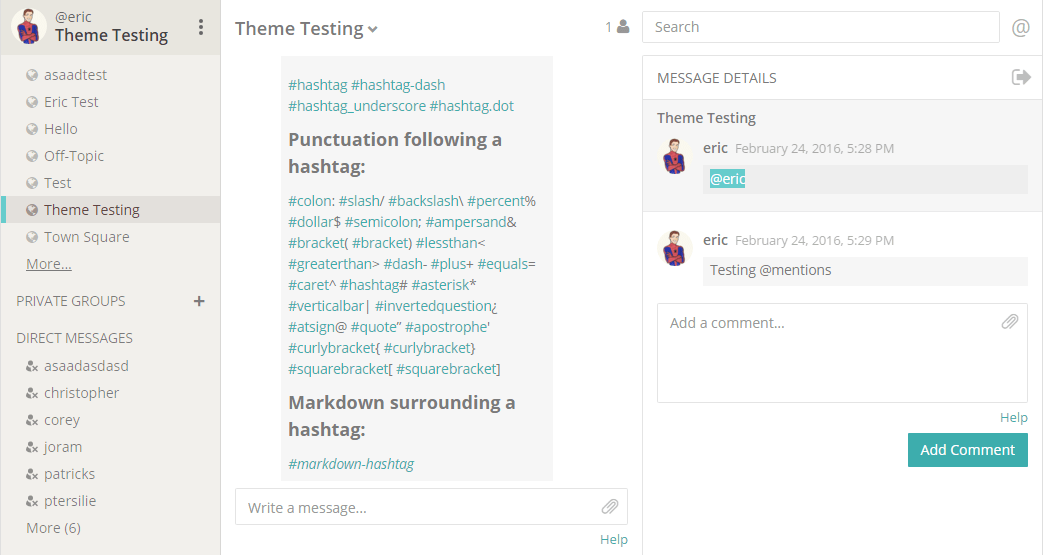Create a new private group
Screen dimensions: 1043x555
click(x=199, y=301)
